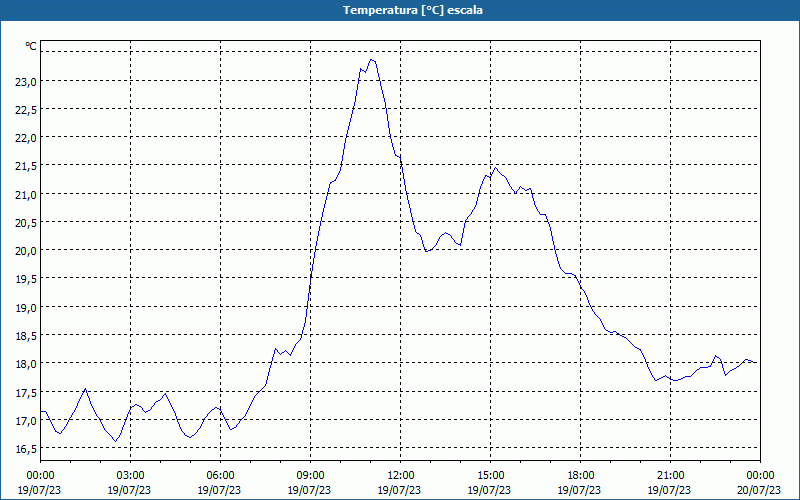Click the 17,0 y-axis value
The width and height of the screenshot is (800, 500).
(25, 421)
